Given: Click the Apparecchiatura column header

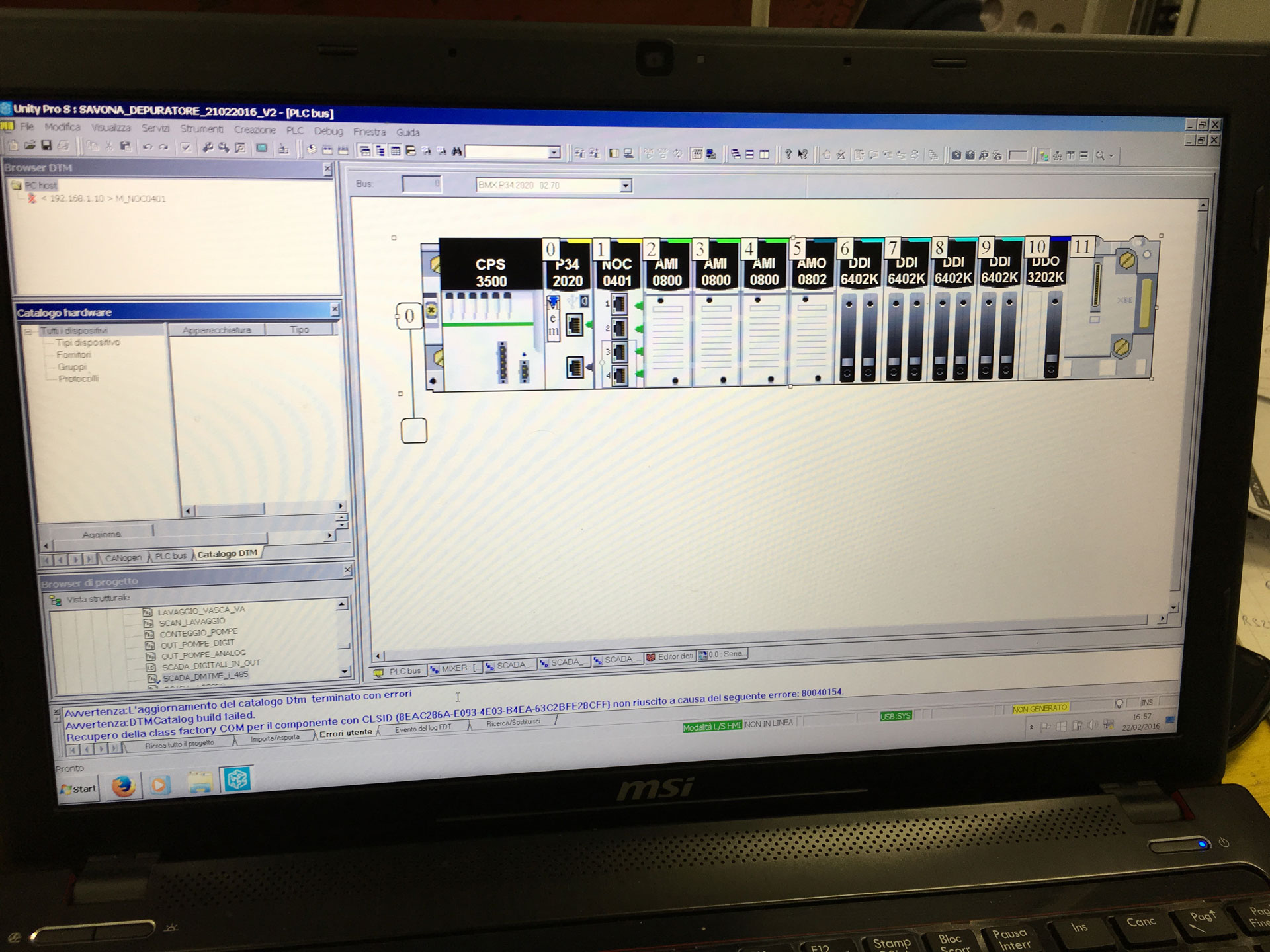Looking at the screenshot, I should 216,329.
